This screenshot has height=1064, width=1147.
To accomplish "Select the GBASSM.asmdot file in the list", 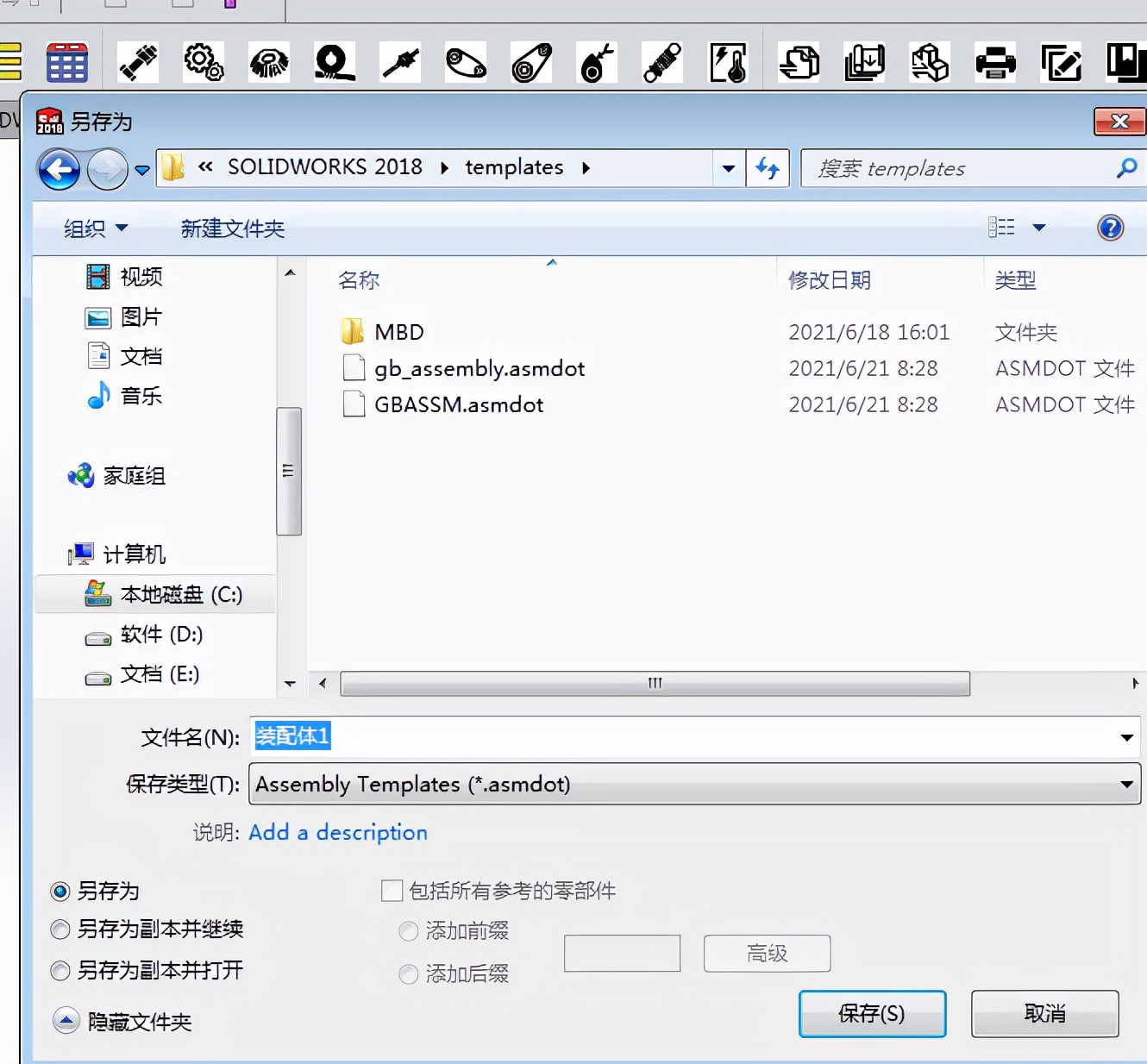I will (x=458, y=404).
